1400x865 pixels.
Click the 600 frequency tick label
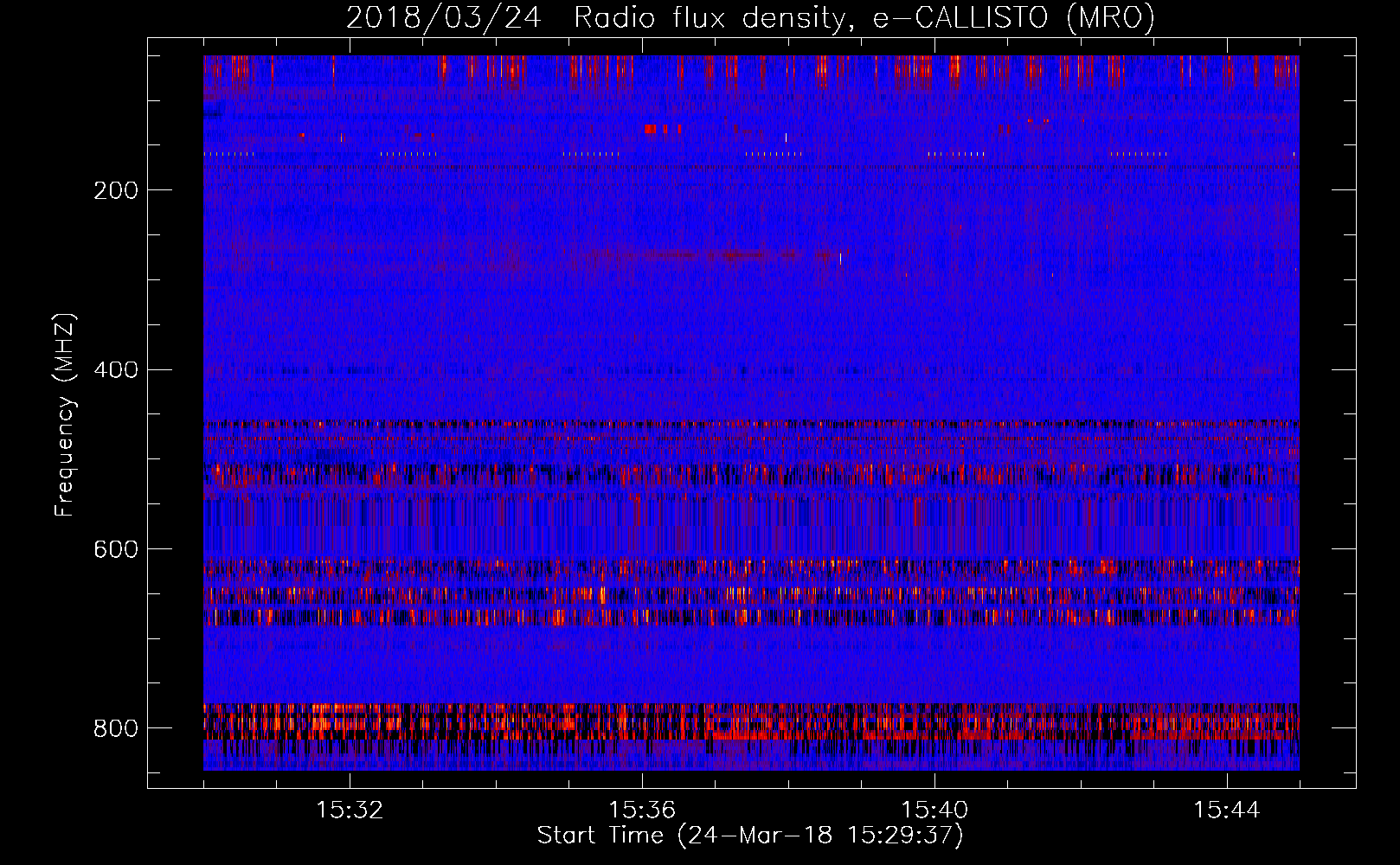click(x=116, y=549)
